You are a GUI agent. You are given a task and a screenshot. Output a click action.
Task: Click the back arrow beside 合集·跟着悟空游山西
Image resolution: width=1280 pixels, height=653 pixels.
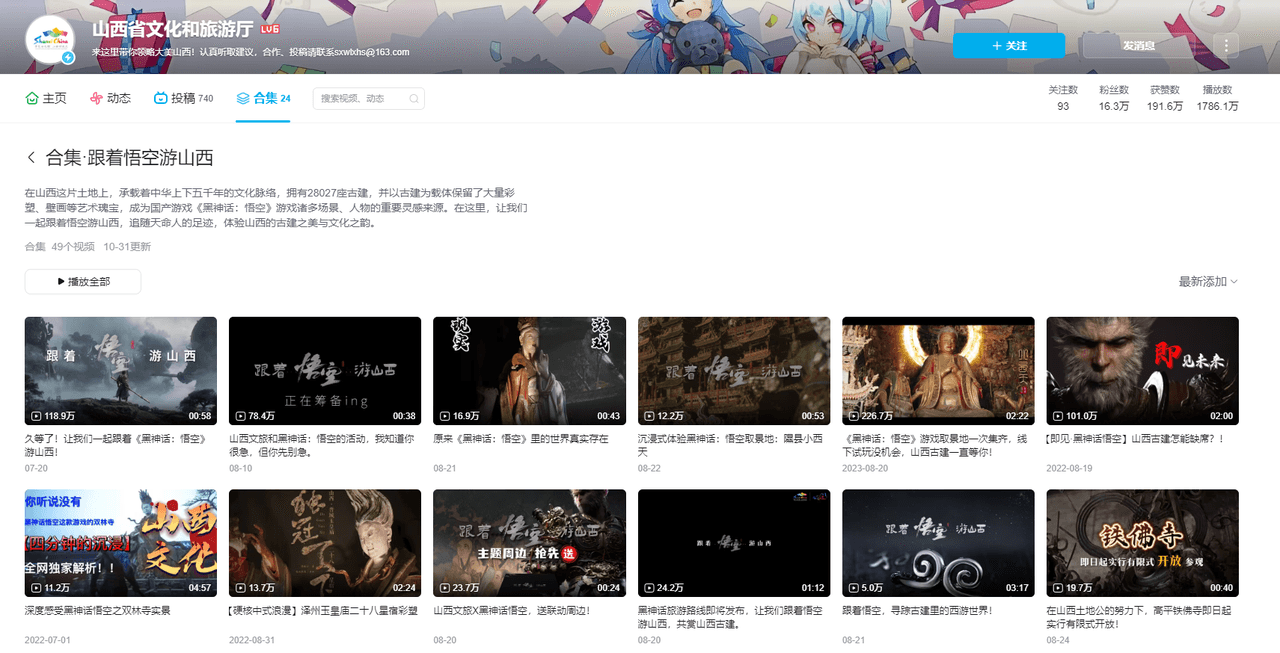coord(31,158)
